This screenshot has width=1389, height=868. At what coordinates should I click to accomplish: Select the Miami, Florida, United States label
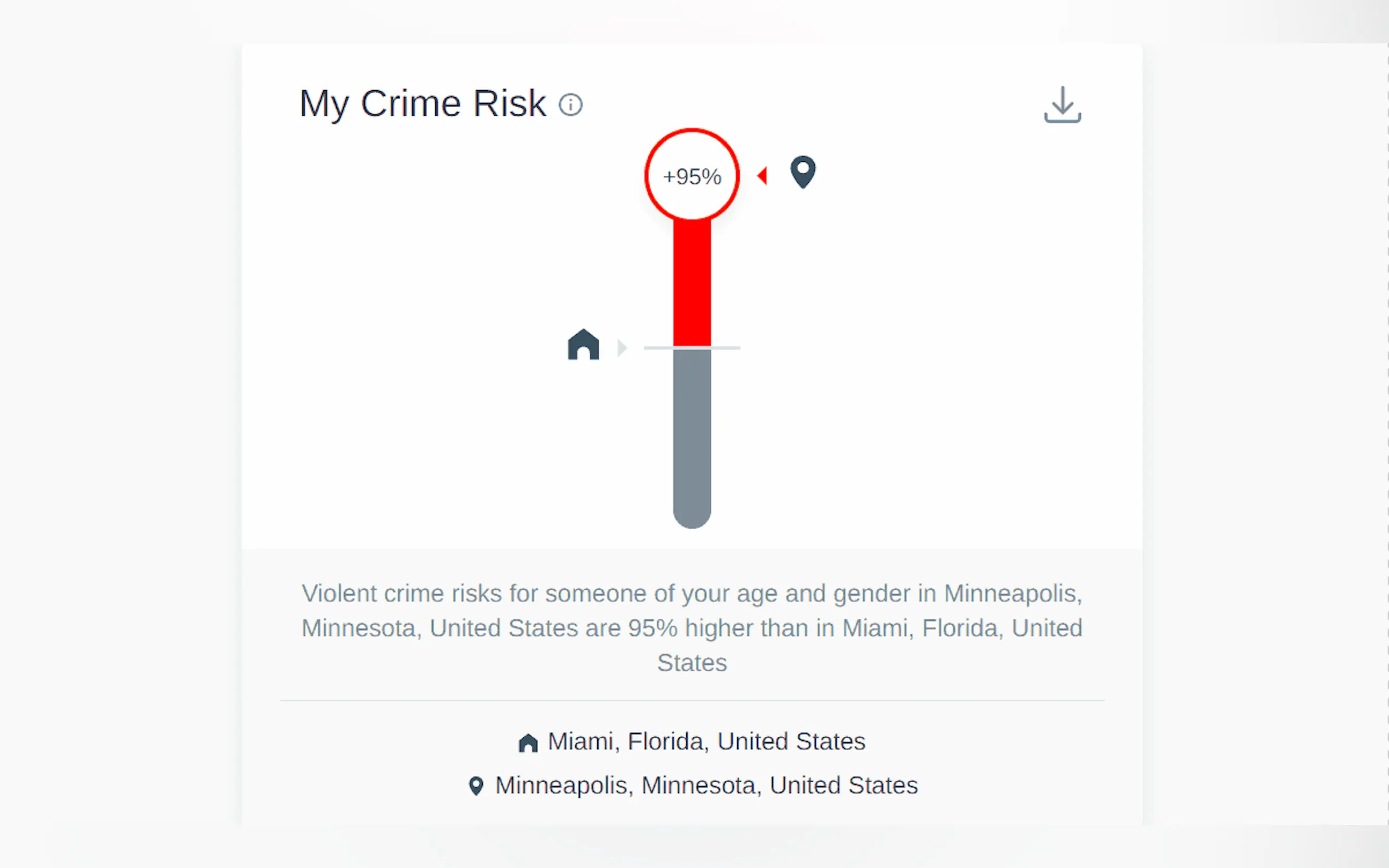(x=705, y=742)
